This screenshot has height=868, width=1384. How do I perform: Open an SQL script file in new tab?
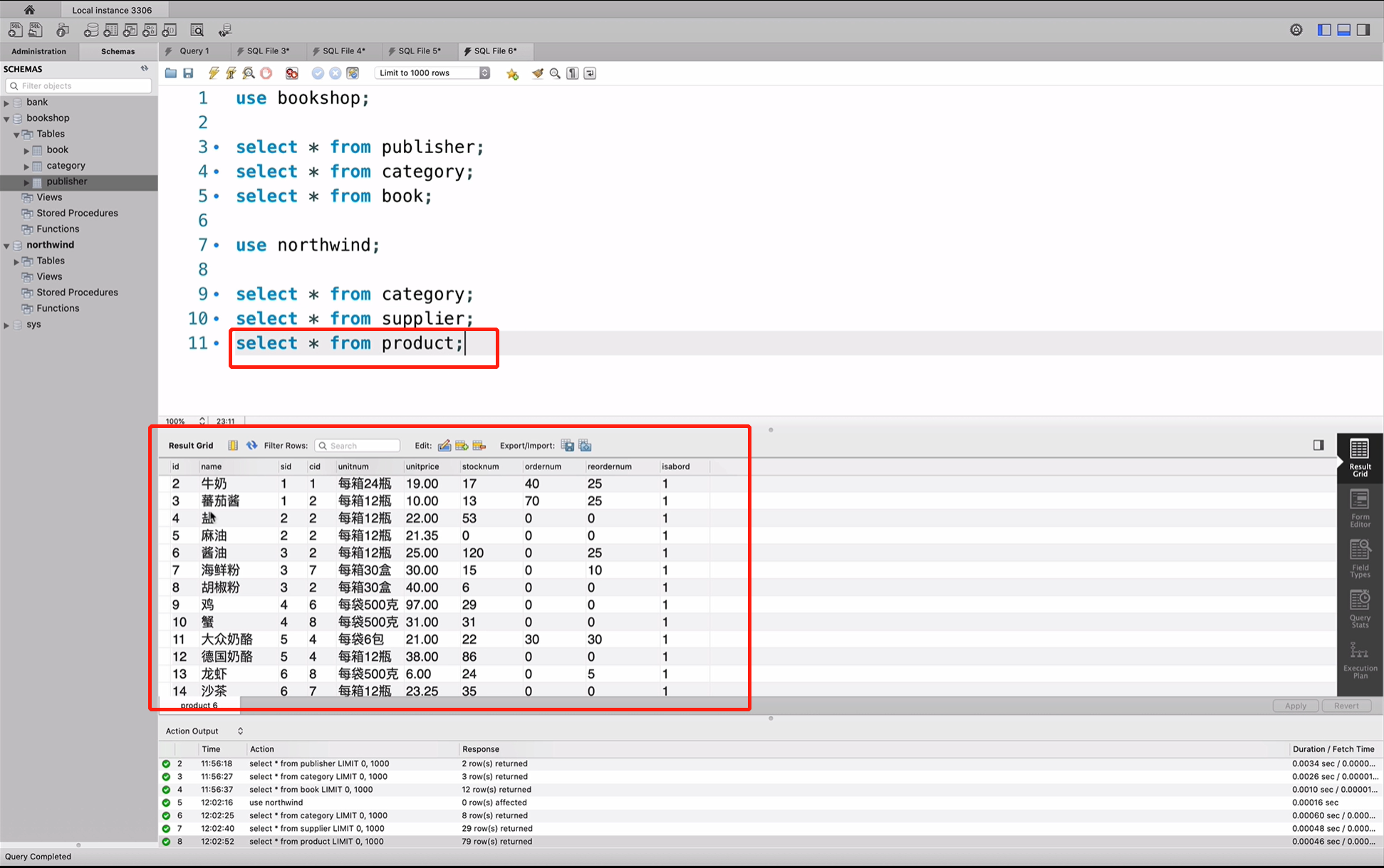35,30
